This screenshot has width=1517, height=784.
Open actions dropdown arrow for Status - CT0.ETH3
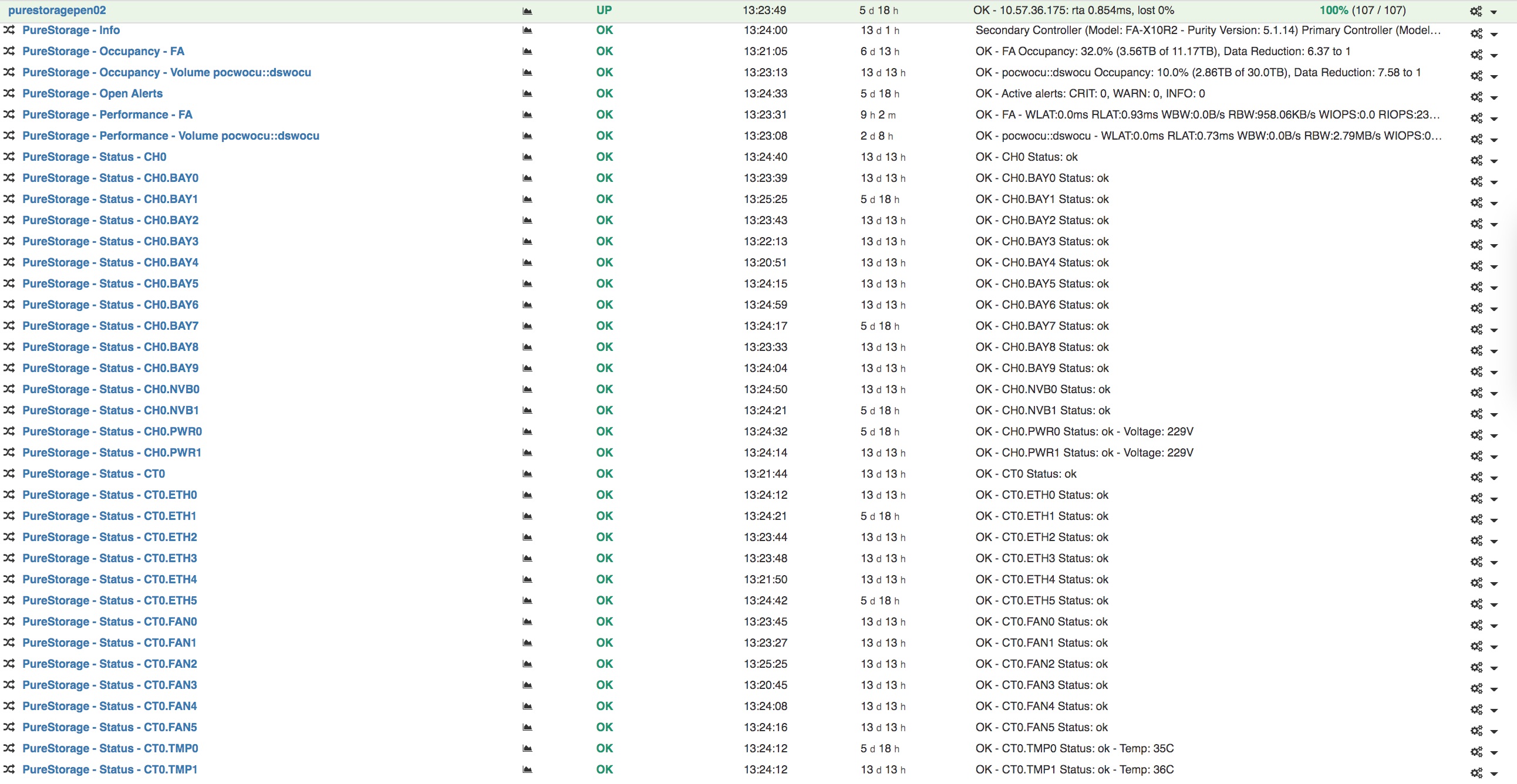(x=1494, y=563)
